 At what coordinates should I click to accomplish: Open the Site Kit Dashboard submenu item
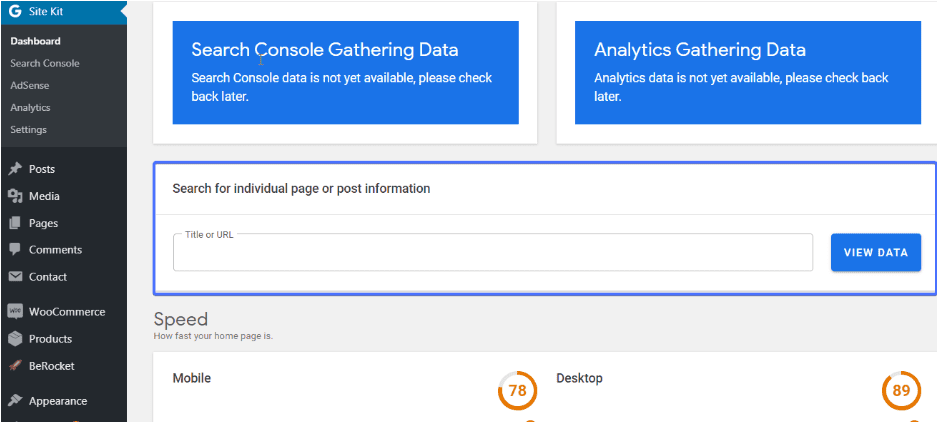point(35,41)
